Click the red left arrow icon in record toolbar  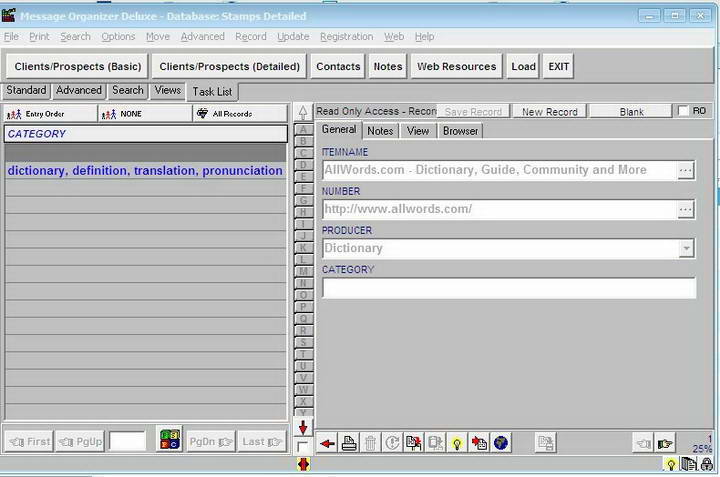pyautogui.click(x=327, y=443)
